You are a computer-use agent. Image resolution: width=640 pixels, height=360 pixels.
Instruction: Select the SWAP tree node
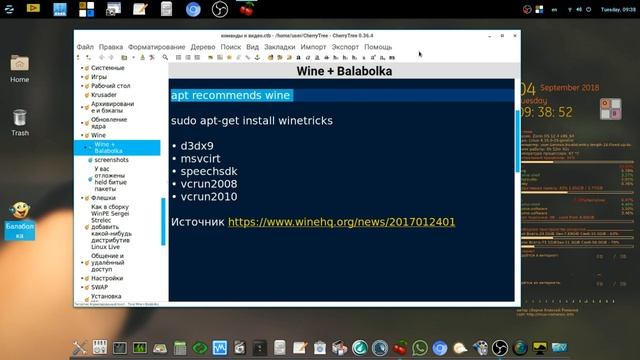coord(99,287)
